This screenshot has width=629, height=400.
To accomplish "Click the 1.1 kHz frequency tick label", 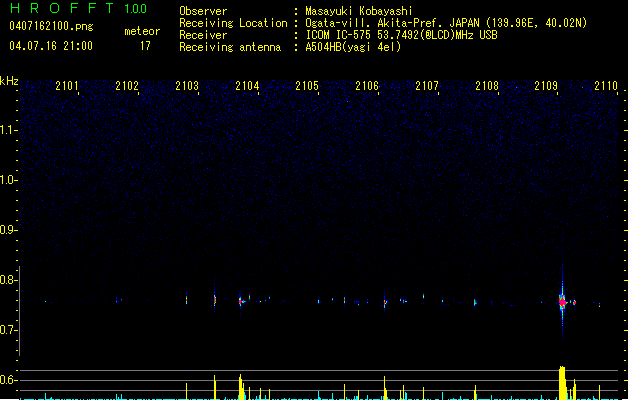I will pos(8,130).
